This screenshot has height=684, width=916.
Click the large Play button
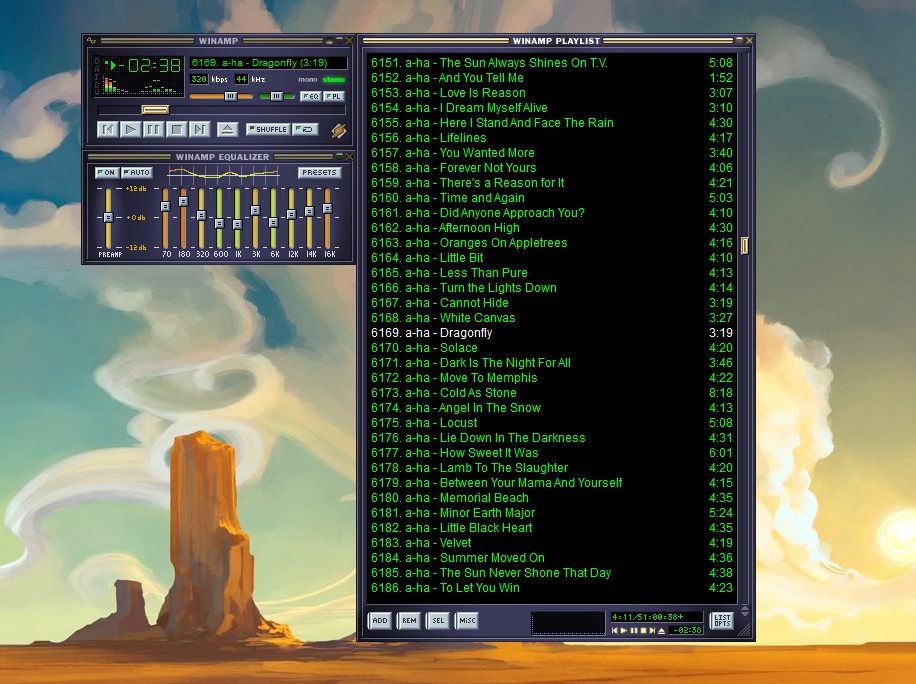tap(130, 129)
